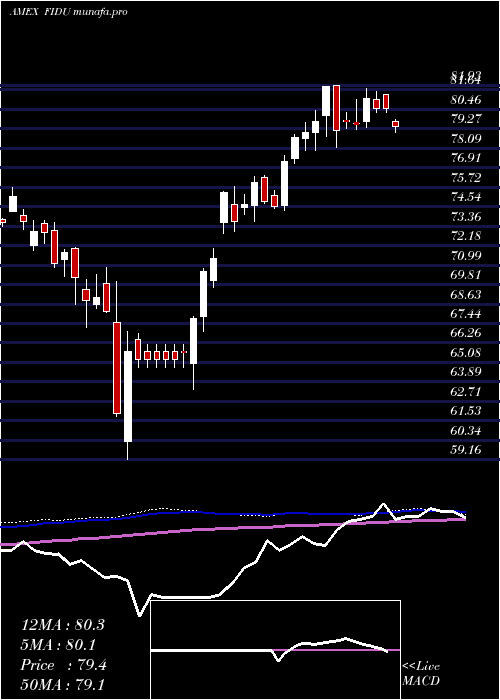500x700 pixels.
Task: Click the lowest-reaching white candlestick near 59.16
Action: [128, 396]
